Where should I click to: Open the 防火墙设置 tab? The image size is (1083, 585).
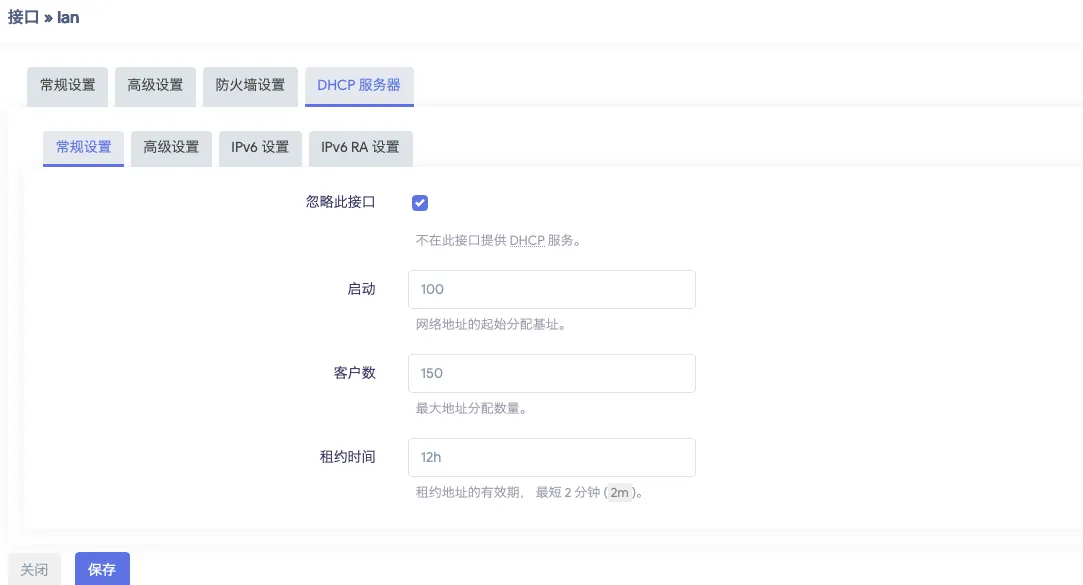(x=250, y=86)
